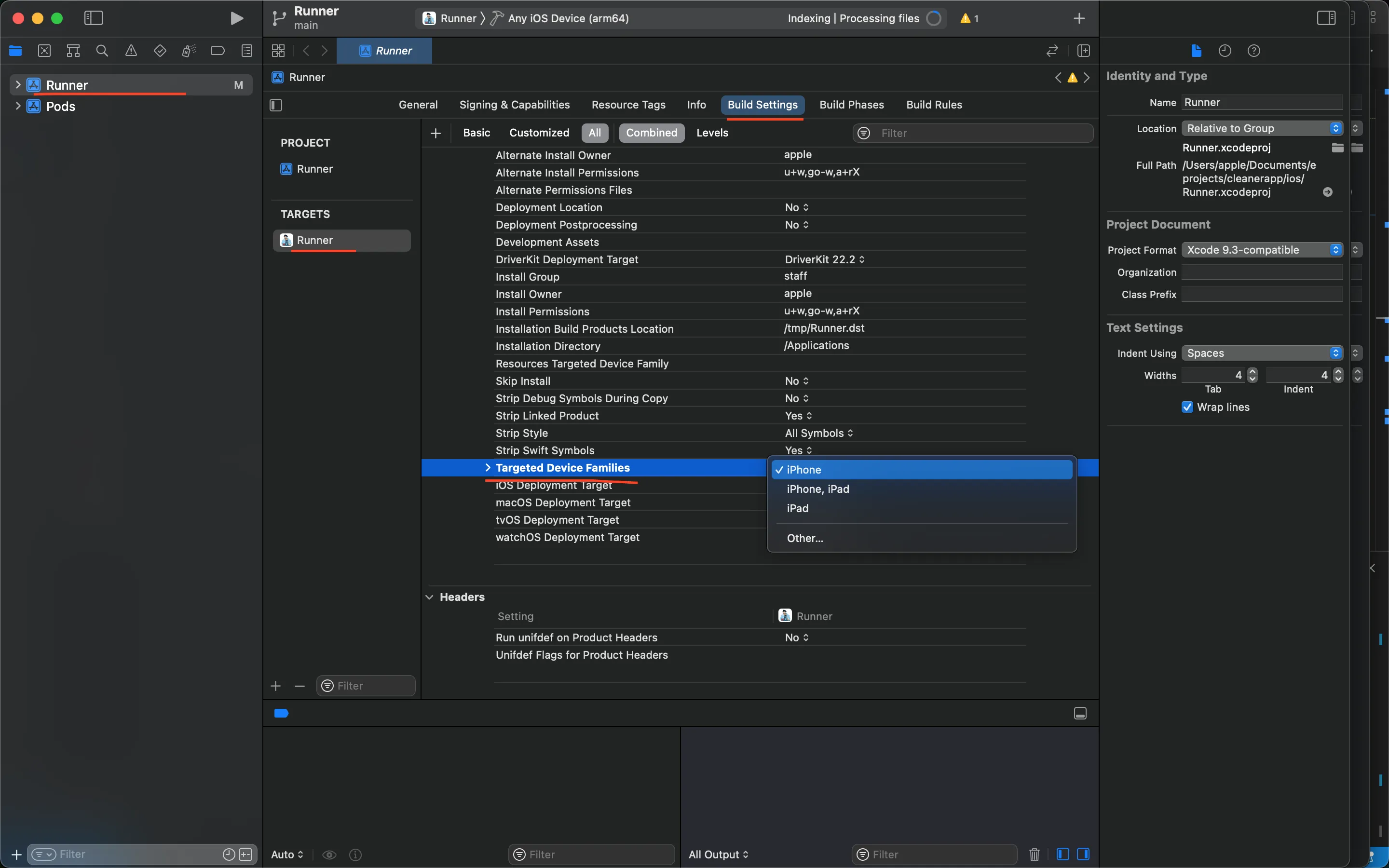Toggle the inspectors panel button
Screen dimensions: 1389x868
click(1326, 18)
